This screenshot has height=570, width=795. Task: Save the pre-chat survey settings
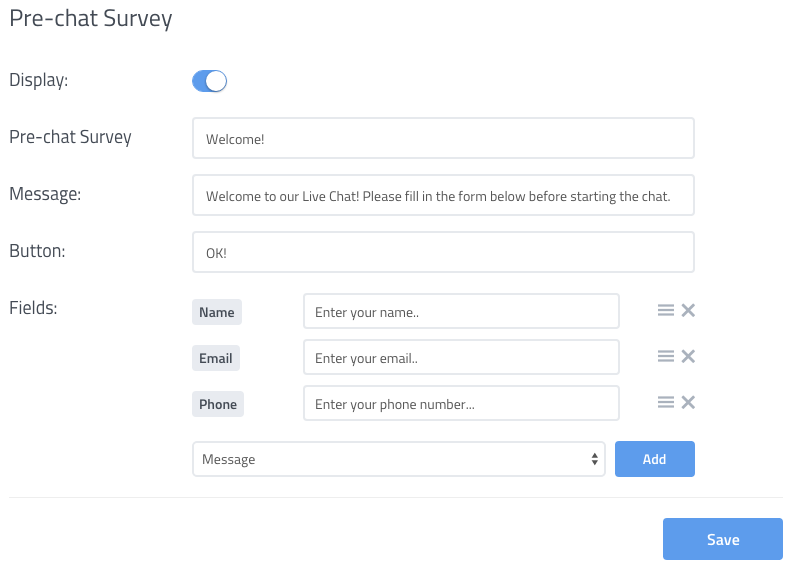[x=722, y=539]
